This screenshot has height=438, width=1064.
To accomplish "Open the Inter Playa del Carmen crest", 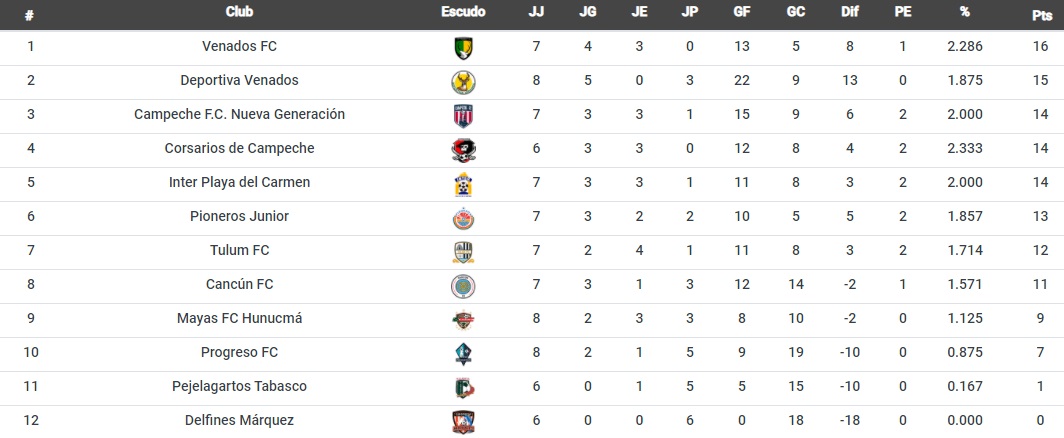I will click(463, 184).
